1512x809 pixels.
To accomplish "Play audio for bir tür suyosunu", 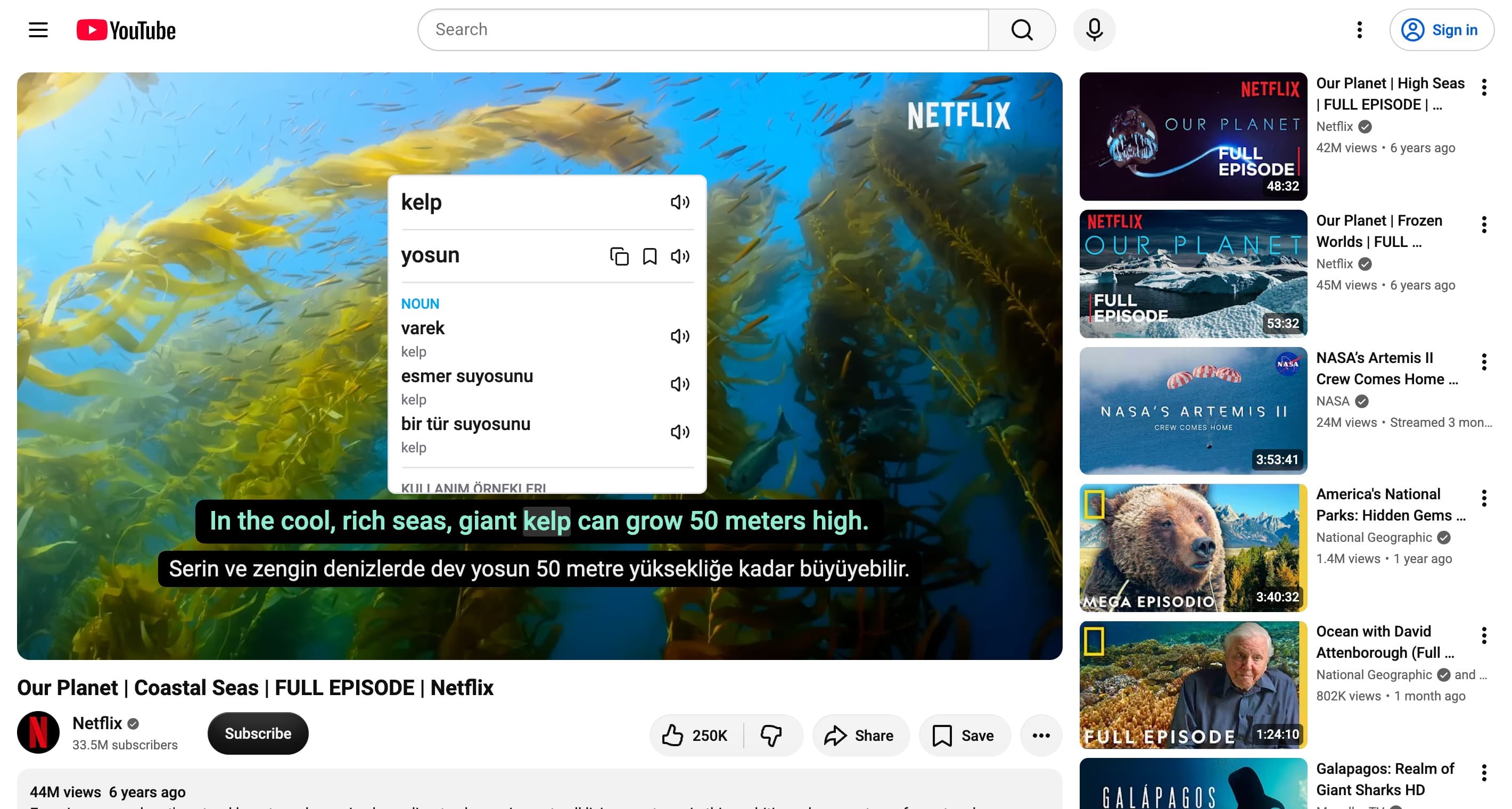I will point(680,432).
